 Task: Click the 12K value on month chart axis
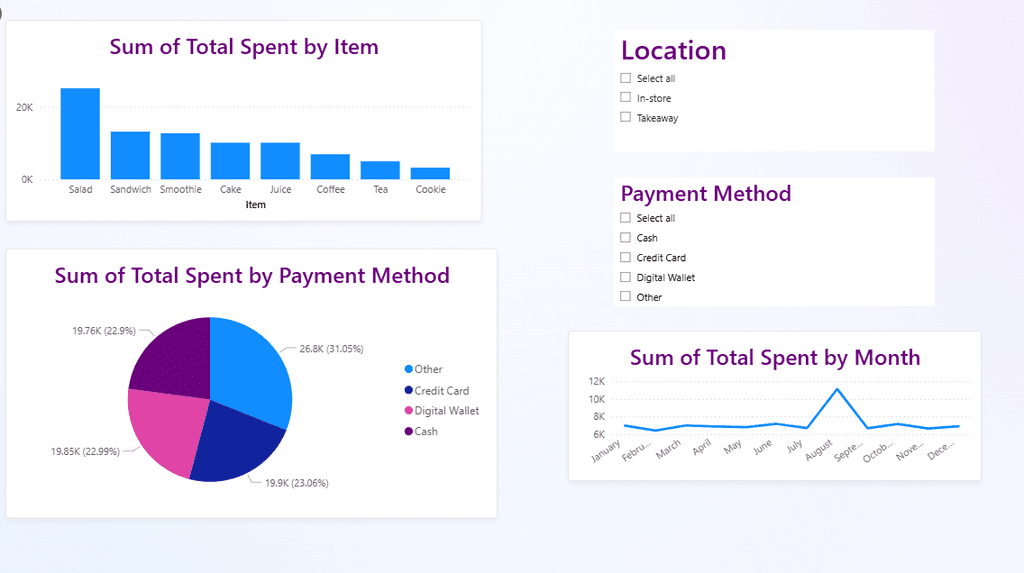click(597, 381)
